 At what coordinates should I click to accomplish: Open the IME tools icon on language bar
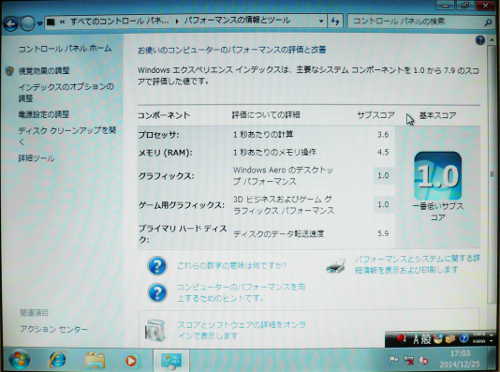[450, 339]
